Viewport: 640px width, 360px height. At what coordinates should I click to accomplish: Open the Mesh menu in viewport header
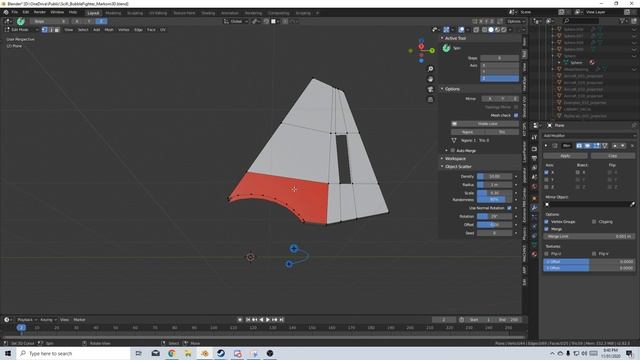[x=109, y=30]
